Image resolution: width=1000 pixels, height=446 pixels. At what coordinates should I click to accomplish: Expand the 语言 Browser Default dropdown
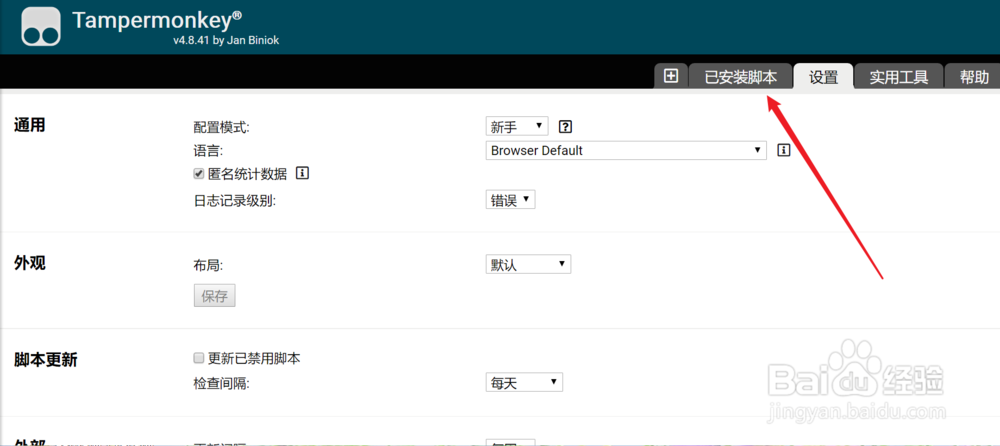pos(626,151)
